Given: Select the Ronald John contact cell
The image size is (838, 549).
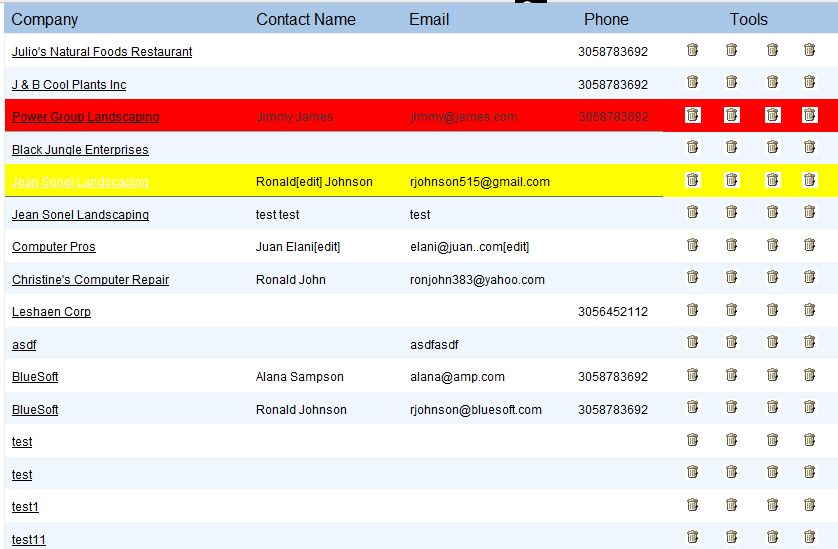Looking at the screenshot, I should click(x=291, y=280).
